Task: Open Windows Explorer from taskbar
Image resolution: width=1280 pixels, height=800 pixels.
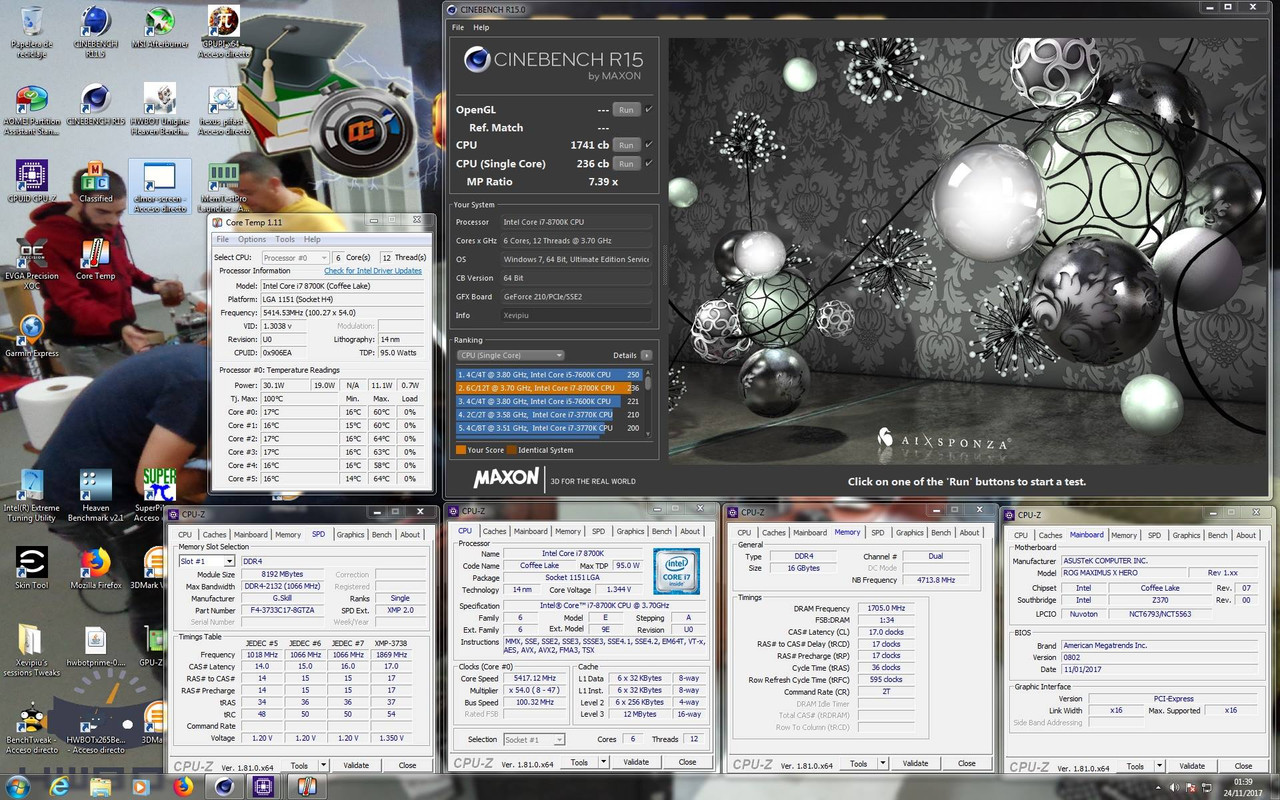Action: pyautogui.click(x=101, y=786)
